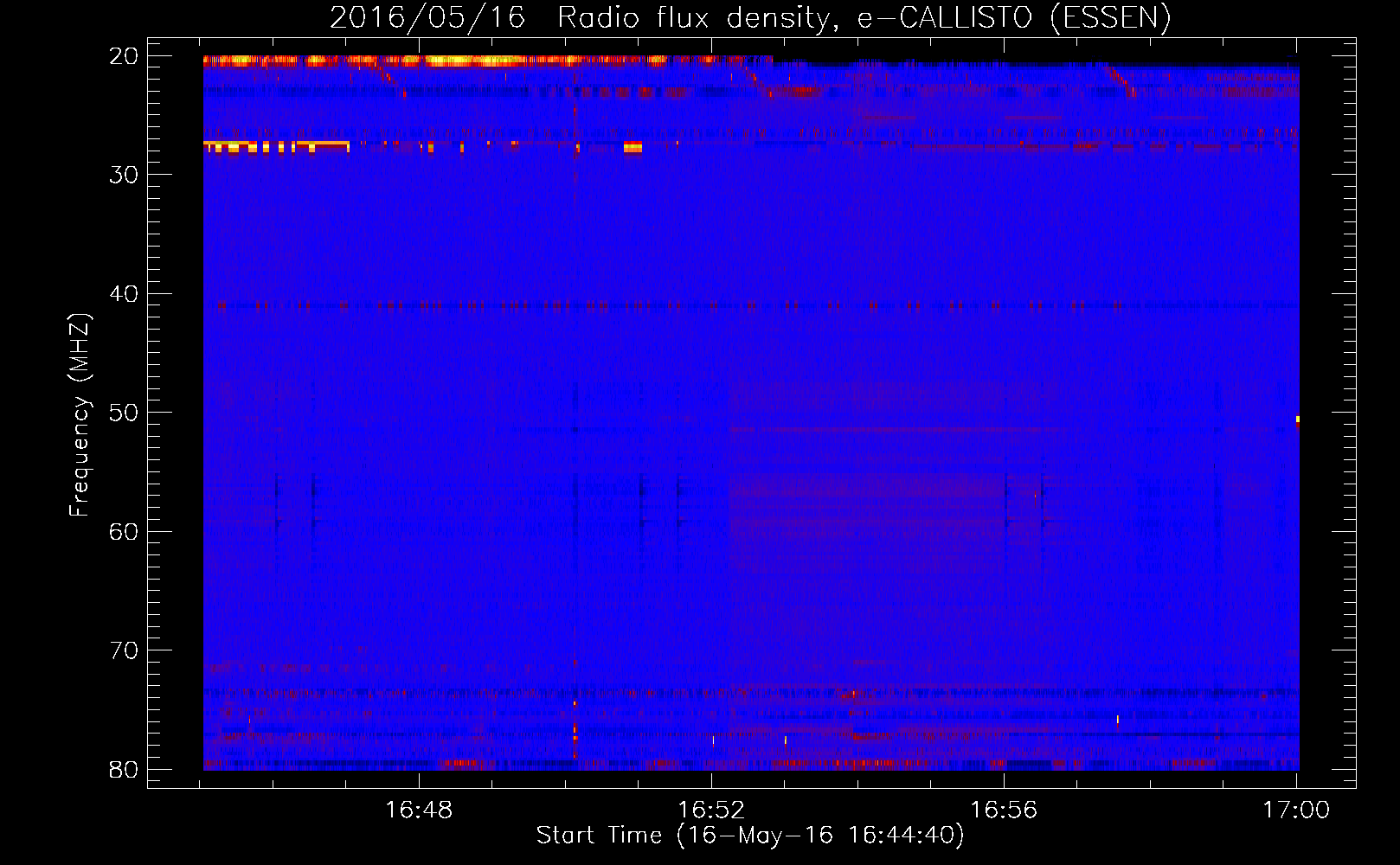The height and width of the screenshot is (865, 1400).
Task: Click the 20 MHz frequency tick label
Action: (x=124, y=56)
